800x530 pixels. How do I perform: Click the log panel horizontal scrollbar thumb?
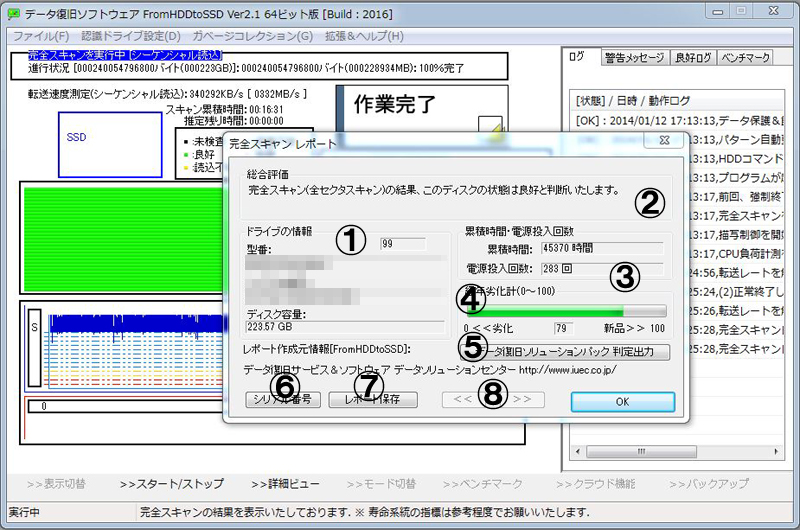(x=641, y=451)
